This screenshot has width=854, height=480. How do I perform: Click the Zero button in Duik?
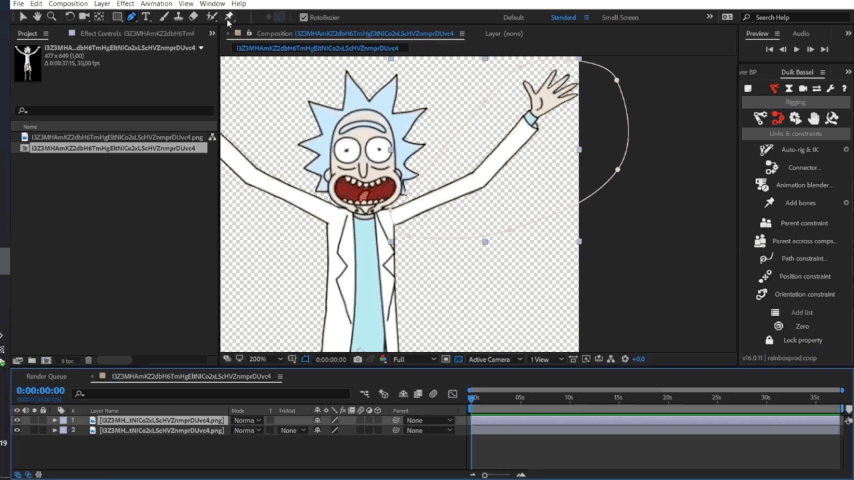tap(802, 326)
